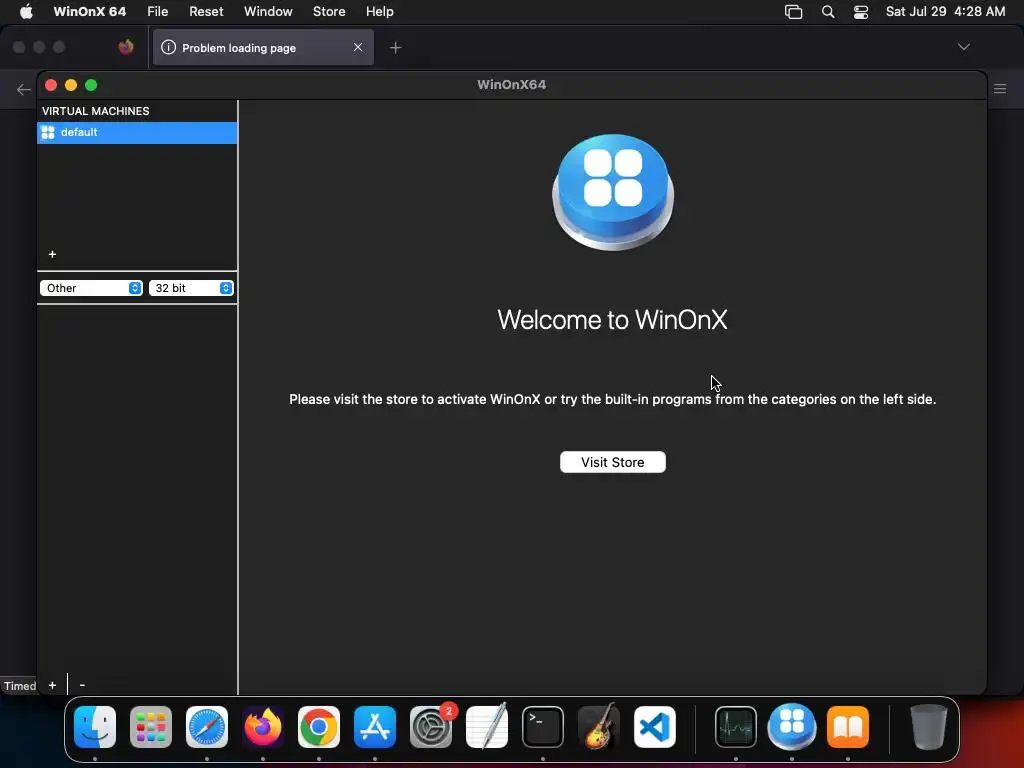Click minus button at sidebar bottom

click(x=82, y=685)
